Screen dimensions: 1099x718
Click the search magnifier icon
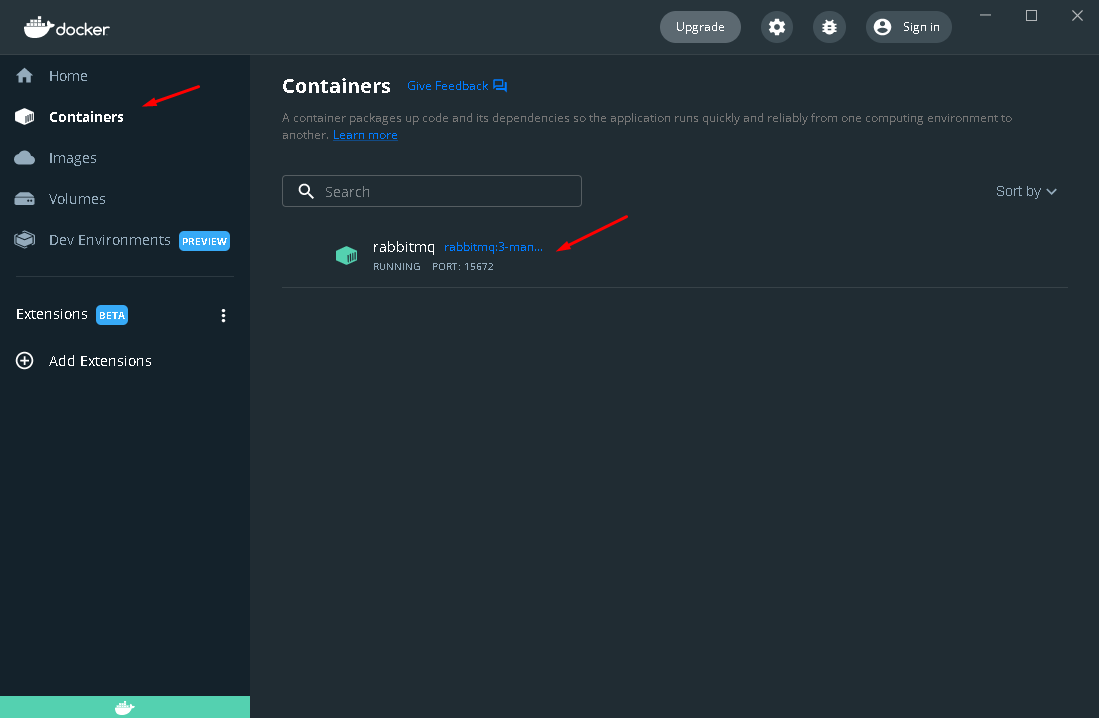pos(306,191)
